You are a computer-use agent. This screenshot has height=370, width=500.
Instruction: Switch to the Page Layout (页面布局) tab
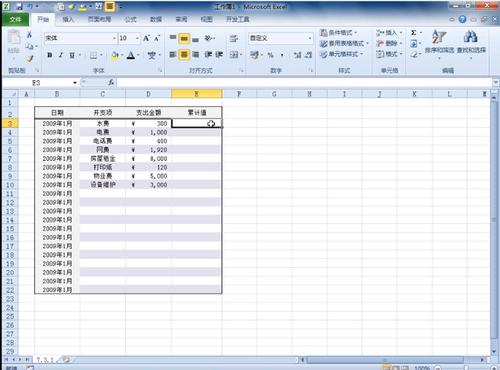[x=99, y=19]
